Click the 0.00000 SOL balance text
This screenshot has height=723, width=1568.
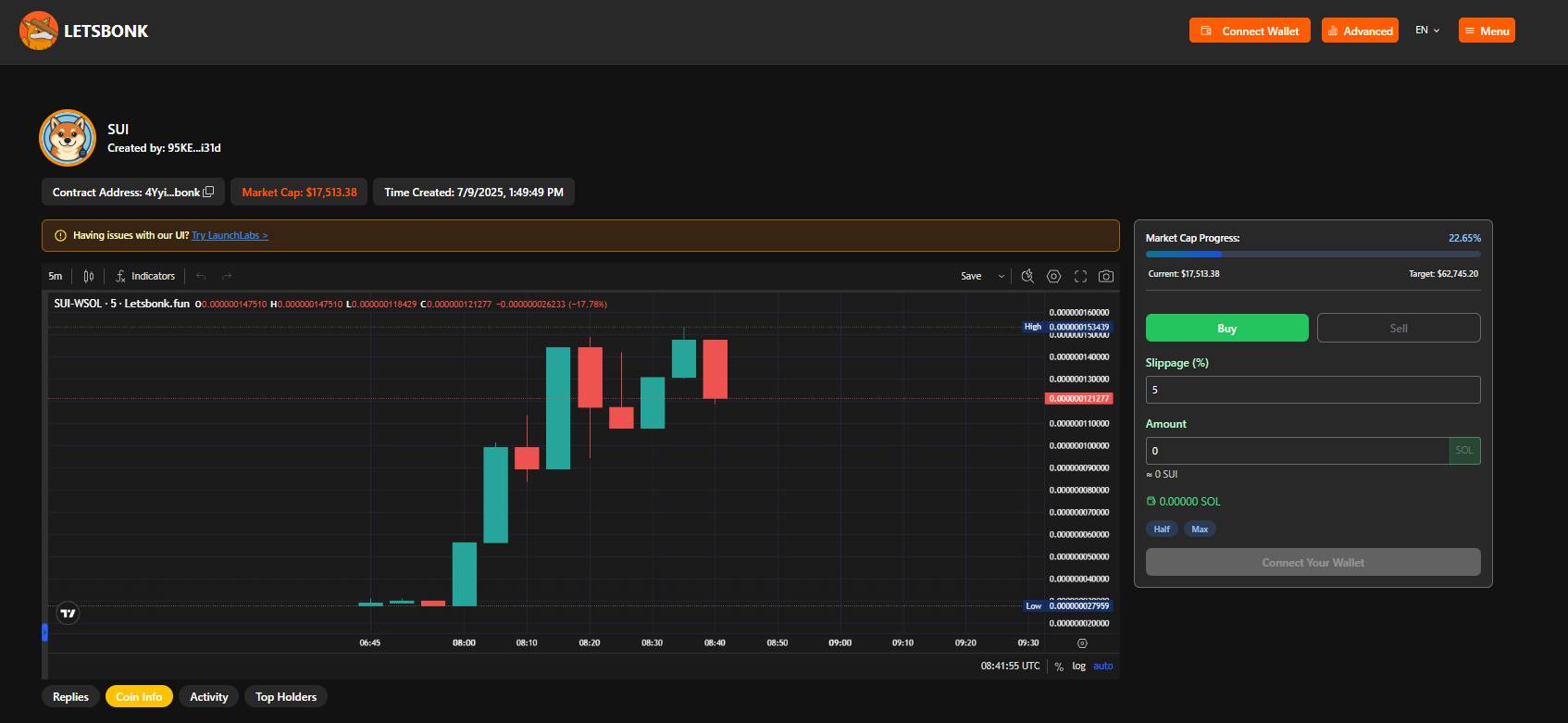click(1189, 501)
